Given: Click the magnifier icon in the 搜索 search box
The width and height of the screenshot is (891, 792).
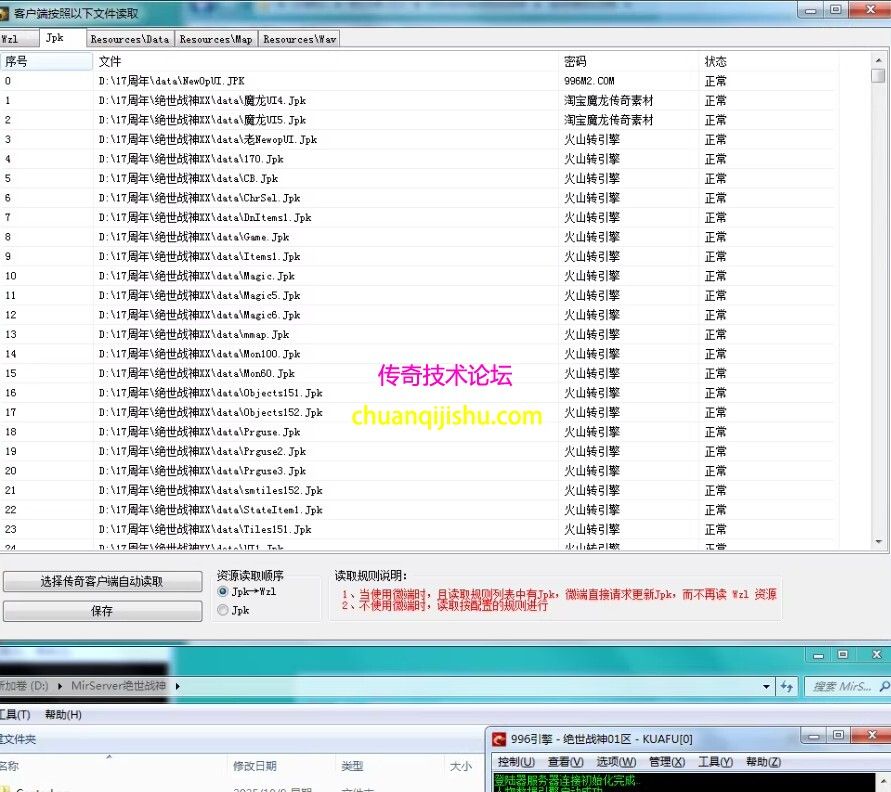Looking at the screenshot, I should (885, 686).
